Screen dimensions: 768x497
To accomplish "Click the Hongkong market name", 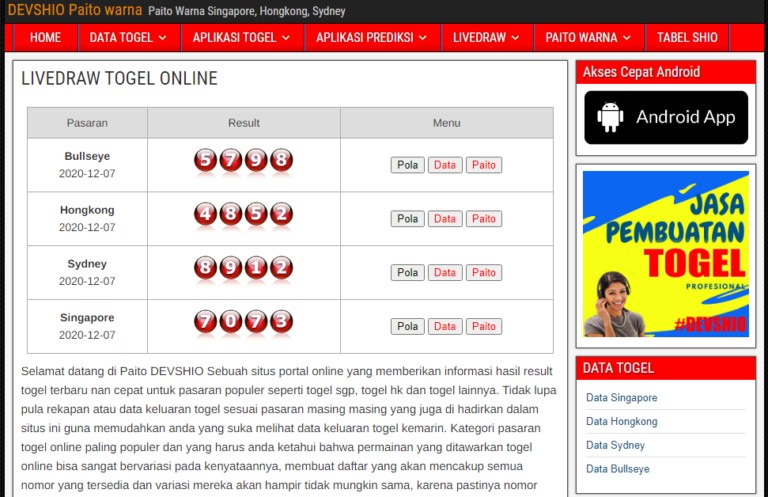I will click(87, 210).
